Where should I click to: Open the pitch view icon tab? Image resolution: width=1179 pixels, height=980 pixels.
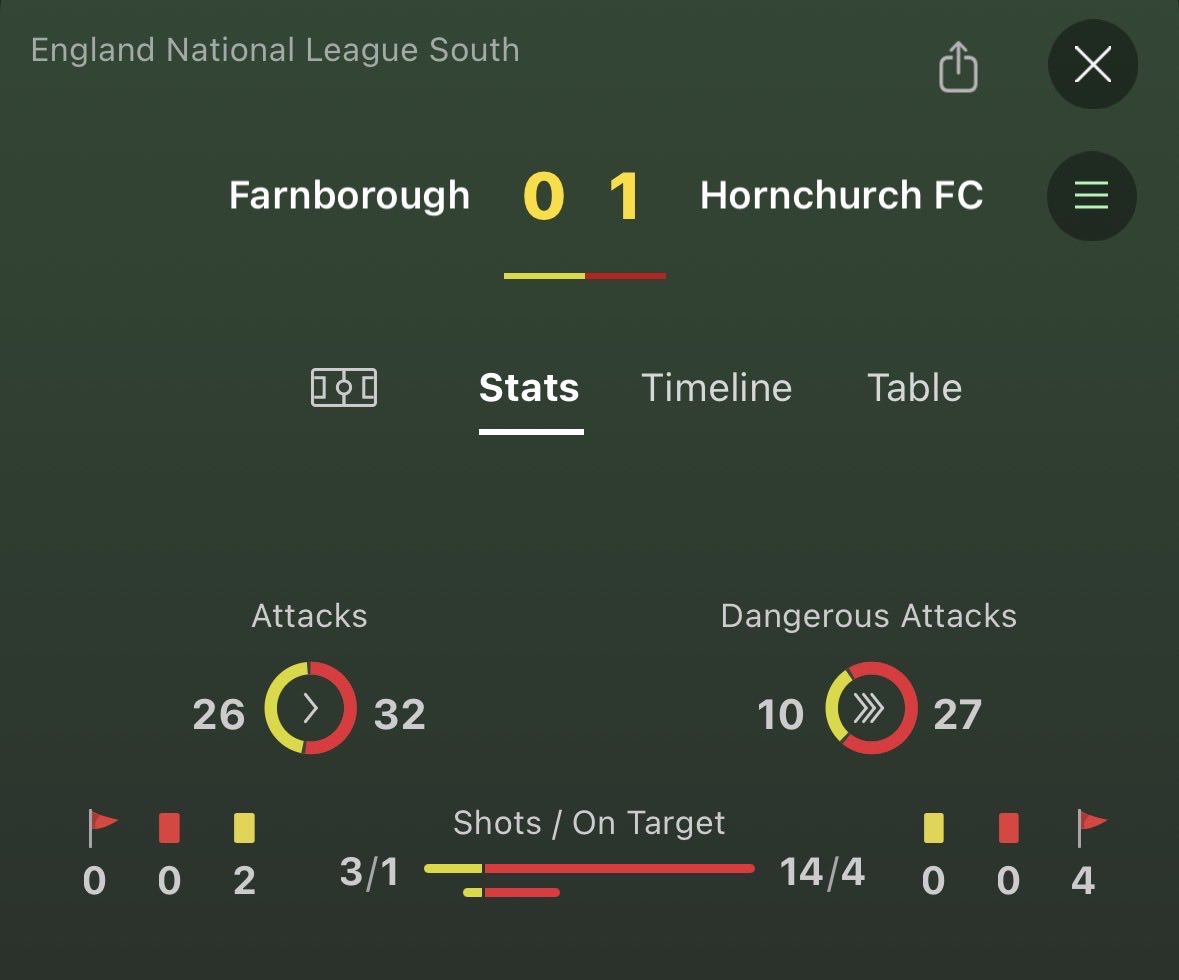tap(343, 387)
